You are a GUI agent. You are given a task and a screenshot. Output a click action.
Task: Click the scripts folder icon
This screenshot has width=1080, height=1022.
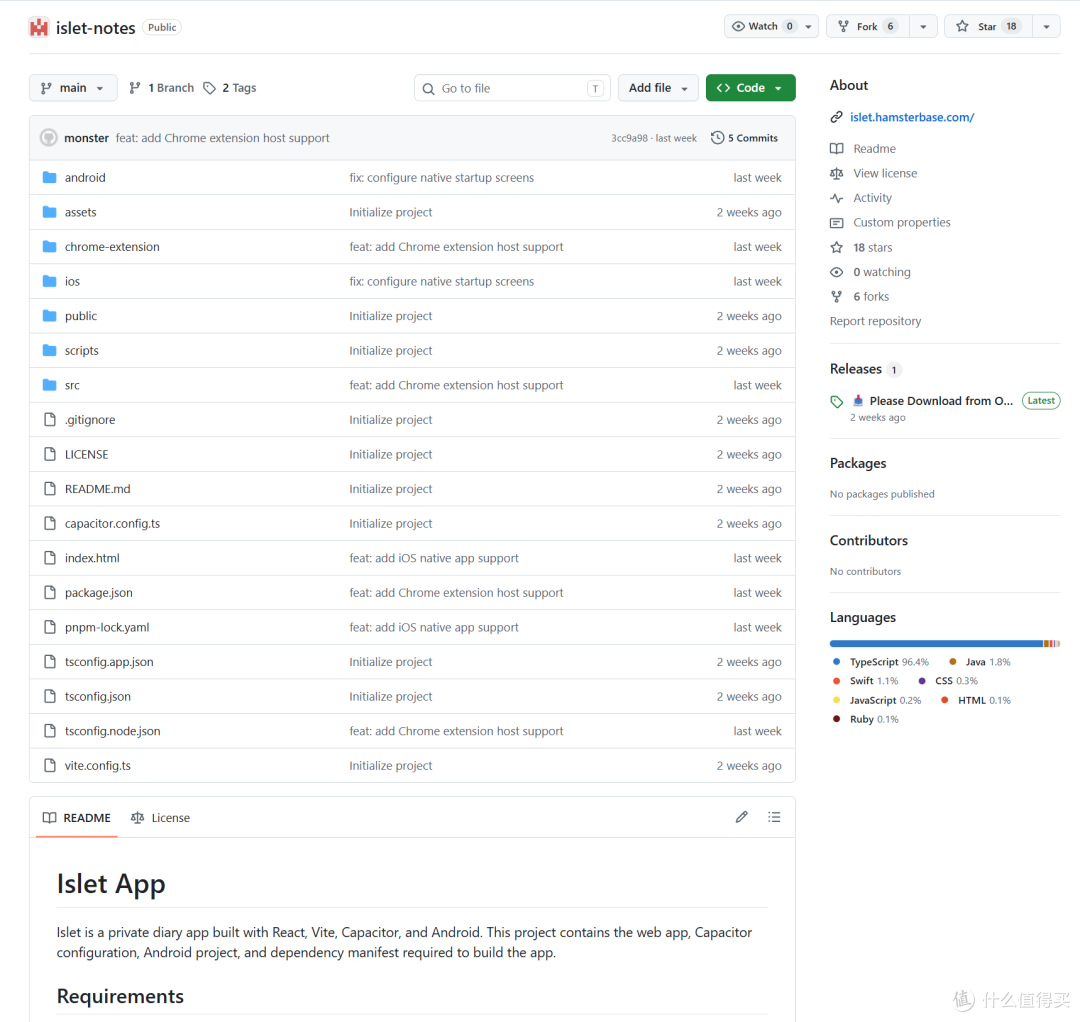(50, 351)
